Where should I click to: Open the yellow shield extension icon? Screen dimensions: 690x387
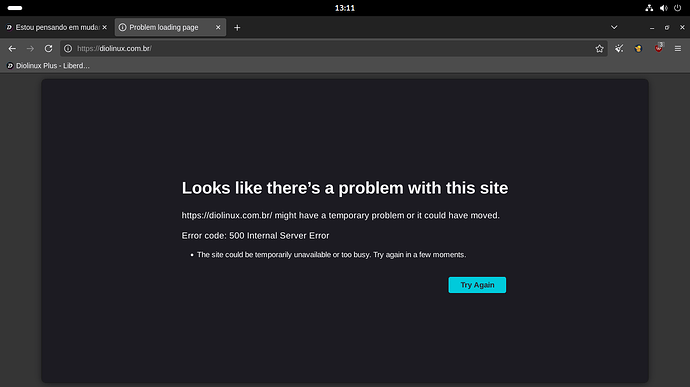639,48
